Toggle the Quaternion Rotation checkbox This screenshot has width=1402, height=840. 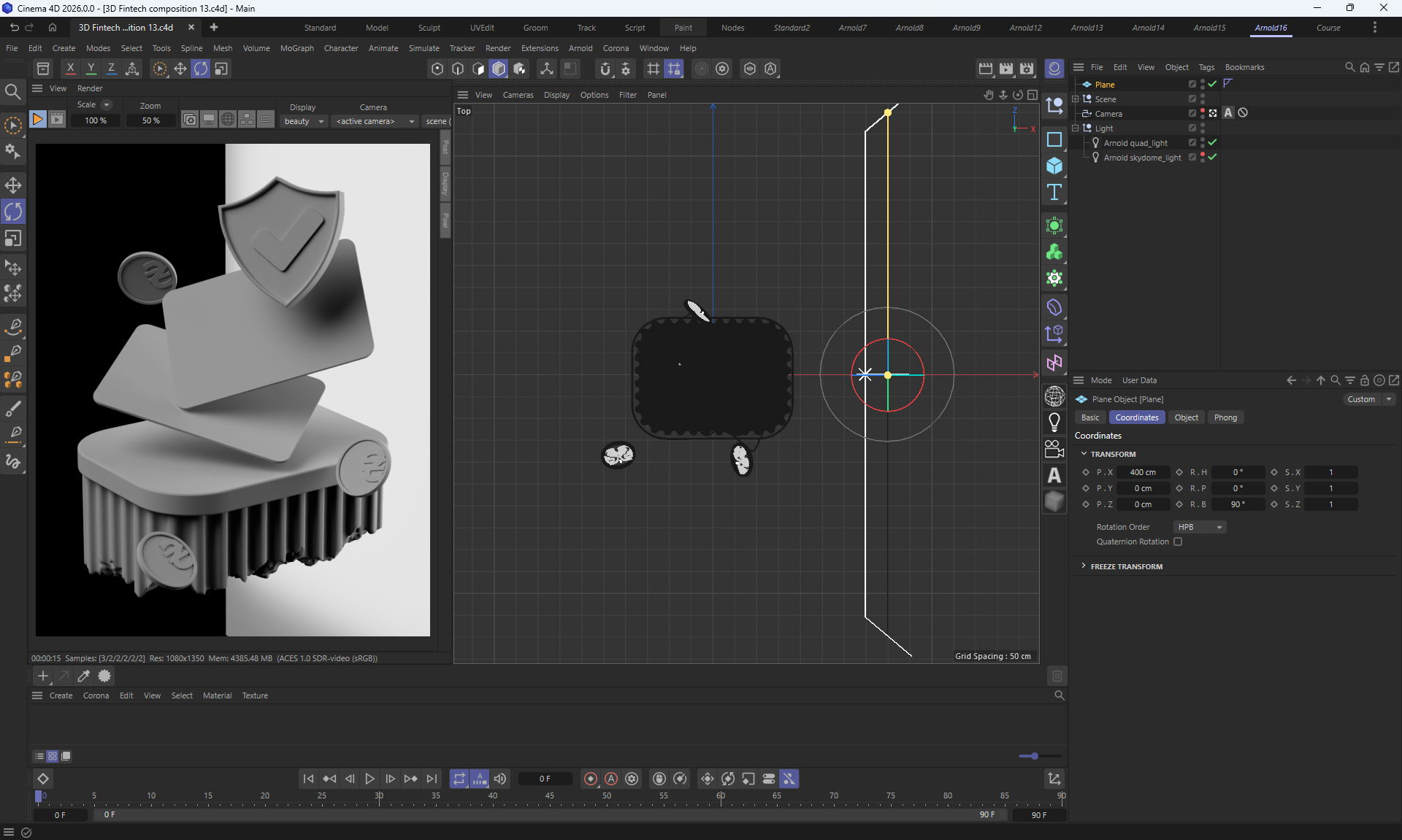click(x=1178, y=542)
